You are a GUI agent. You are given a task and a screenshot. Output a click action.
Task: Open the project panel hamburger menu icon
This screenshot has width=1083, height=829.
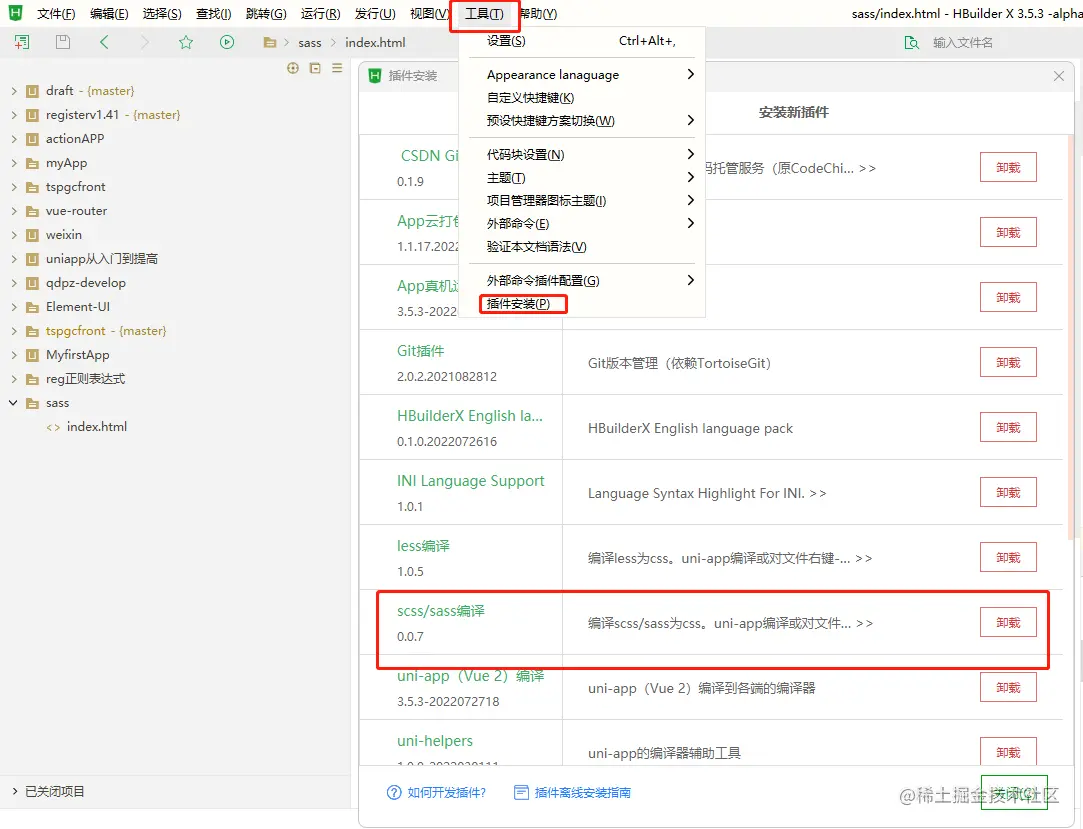click(x=337, y=68)
